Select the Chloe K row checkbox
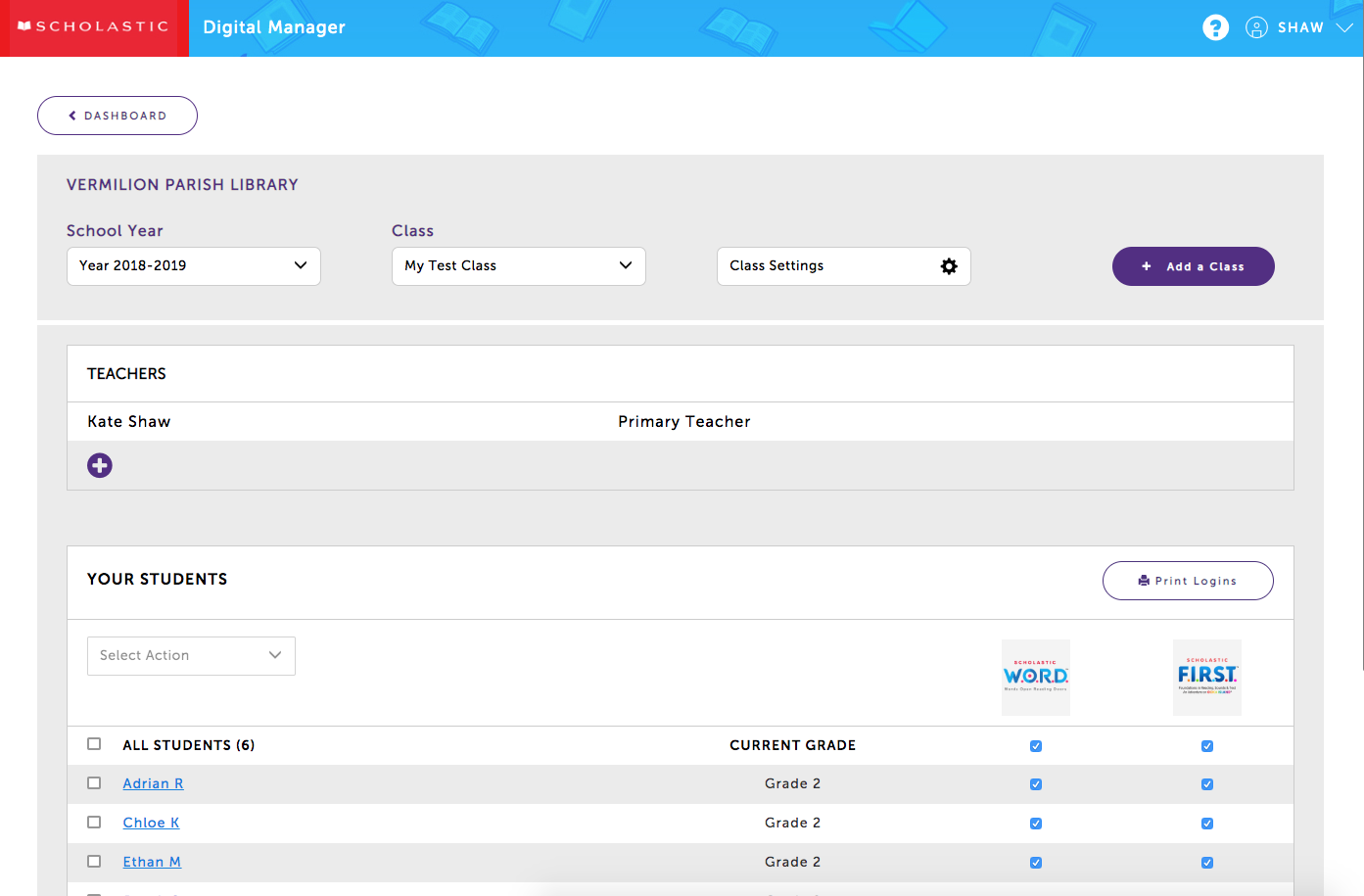The width and height of the screenshot is (1364, 896). [94, 823]
